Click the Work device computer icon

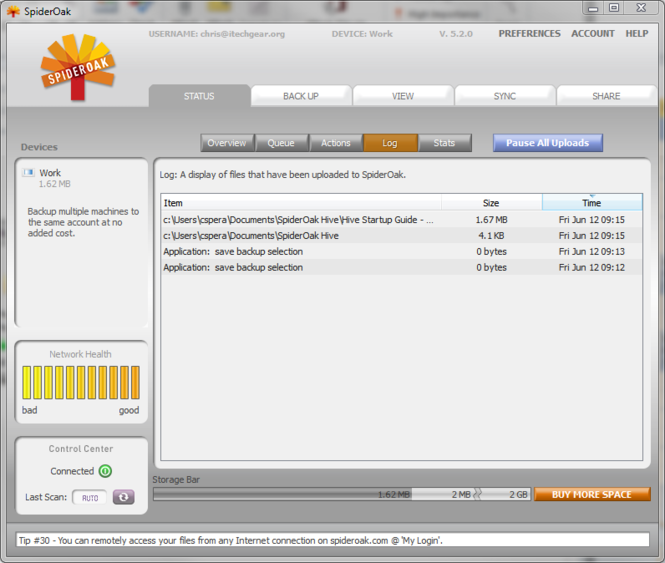click(x=28, y=172)
